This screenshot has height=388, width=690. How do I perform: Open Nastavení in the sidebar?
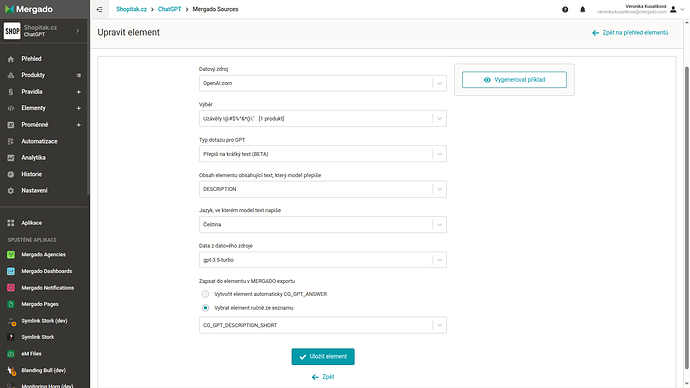(x=34, y=190)
